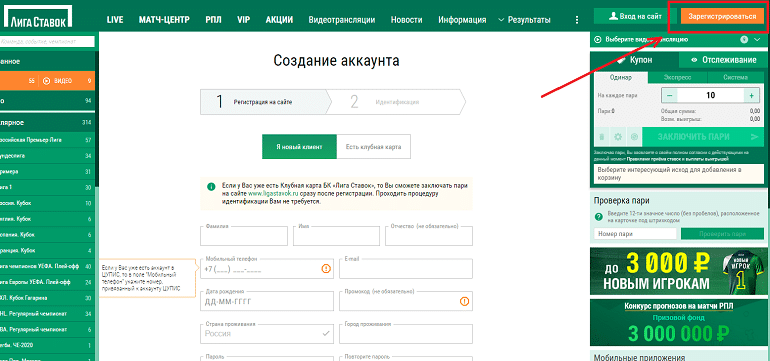The height and width of the screenshot is (361, 770).
Task: Click the trash icon in the coupon
Action: (x=603, y=137)
